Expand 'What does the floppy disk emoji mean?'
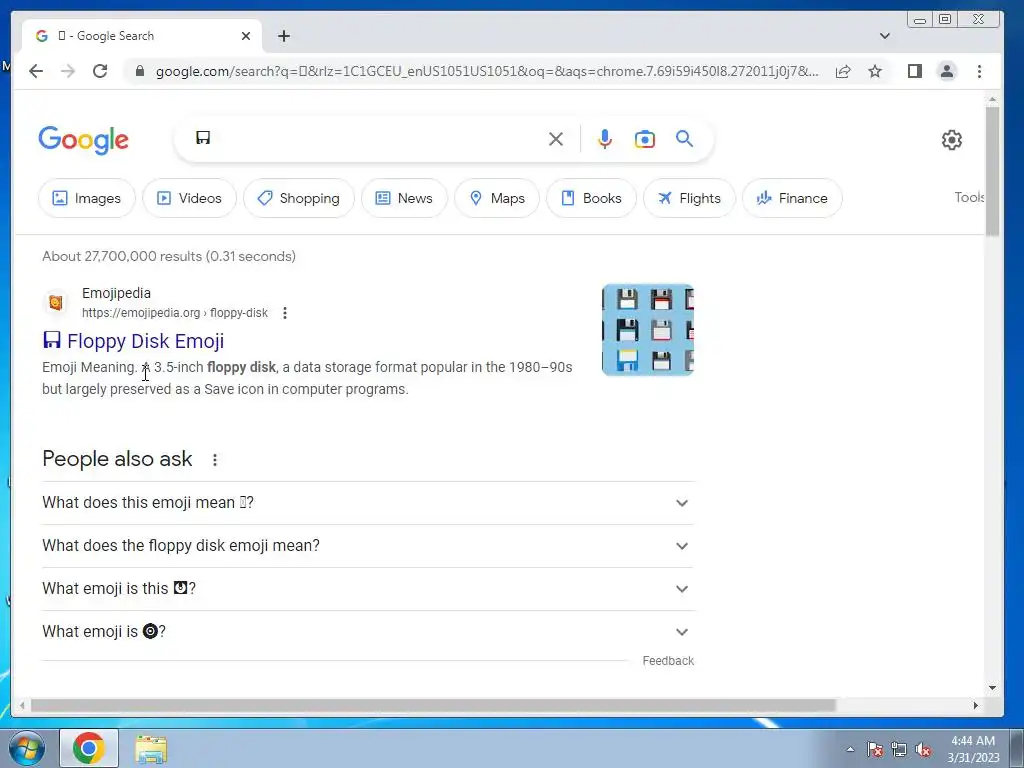Image resolution: width=1024 pixels, height=768 pixels. [x=368, y=546]
